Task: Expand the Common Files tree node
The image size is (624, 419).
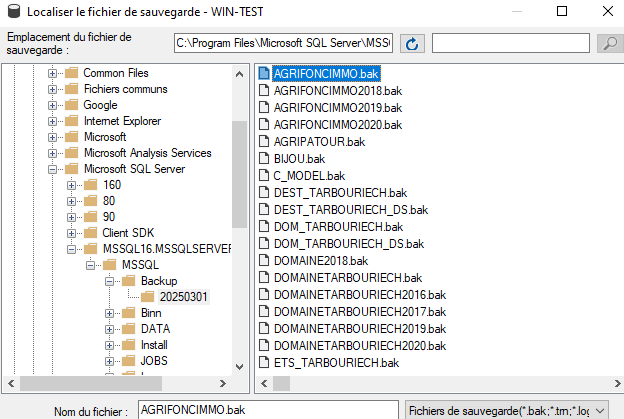Action: click(x=53, y=73)
